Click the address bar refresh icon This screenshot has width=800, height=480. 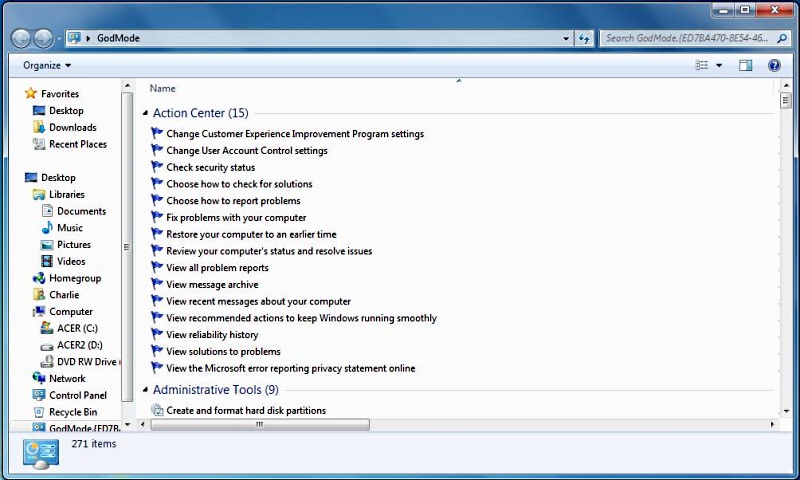[585, 38]
